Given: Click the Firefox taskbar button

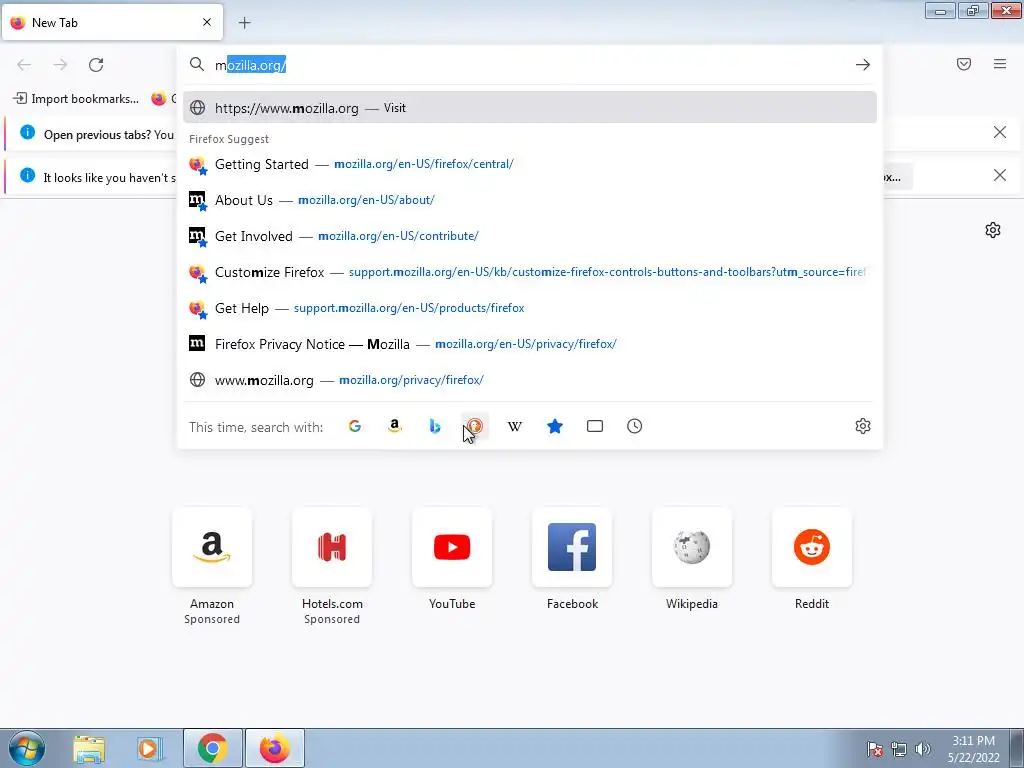Looking at the screenshot, I should pos(275,748).
